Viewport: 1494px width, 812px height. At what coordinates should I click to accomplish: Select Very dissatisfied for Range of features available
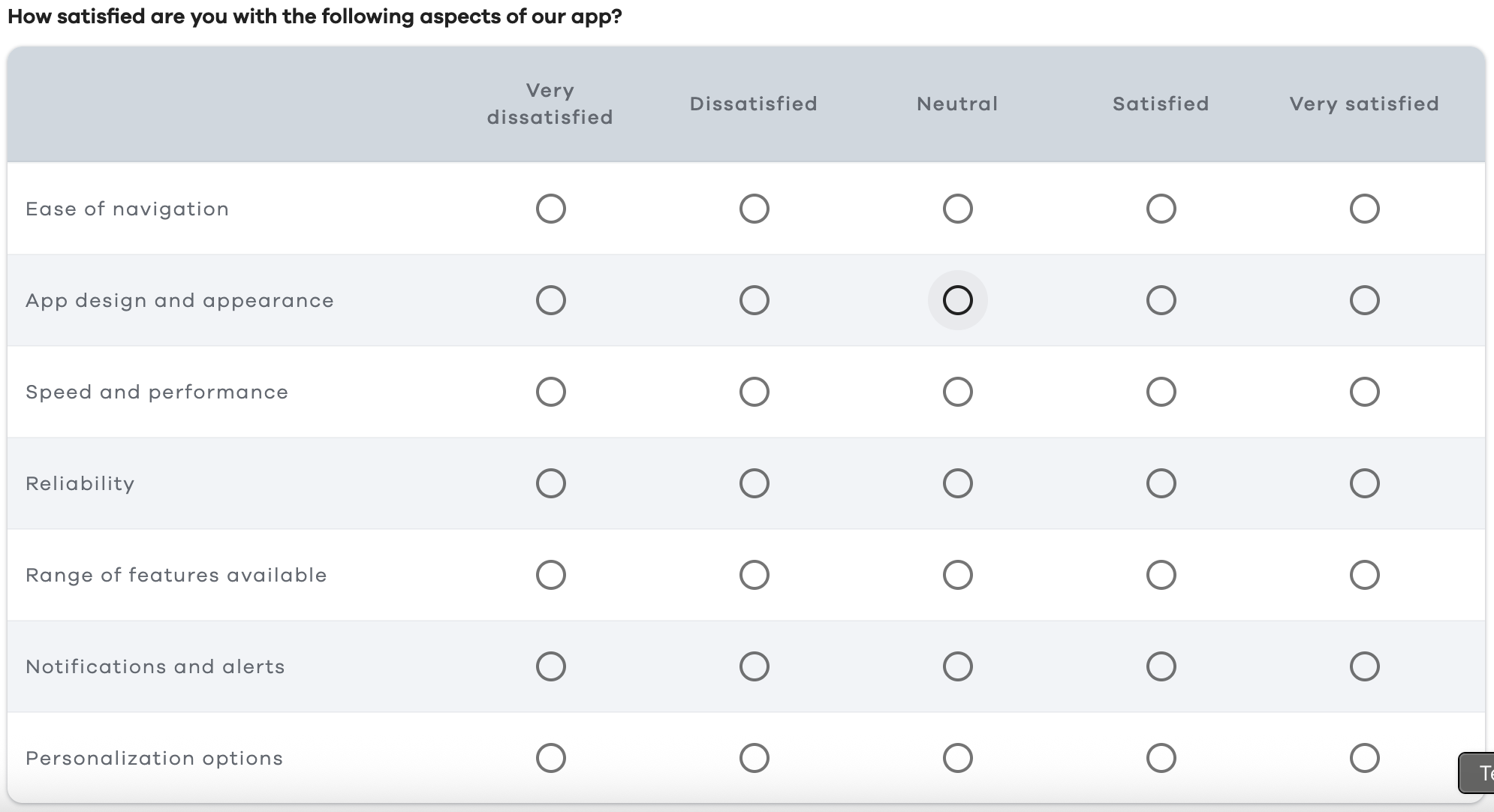pos(551,575)
